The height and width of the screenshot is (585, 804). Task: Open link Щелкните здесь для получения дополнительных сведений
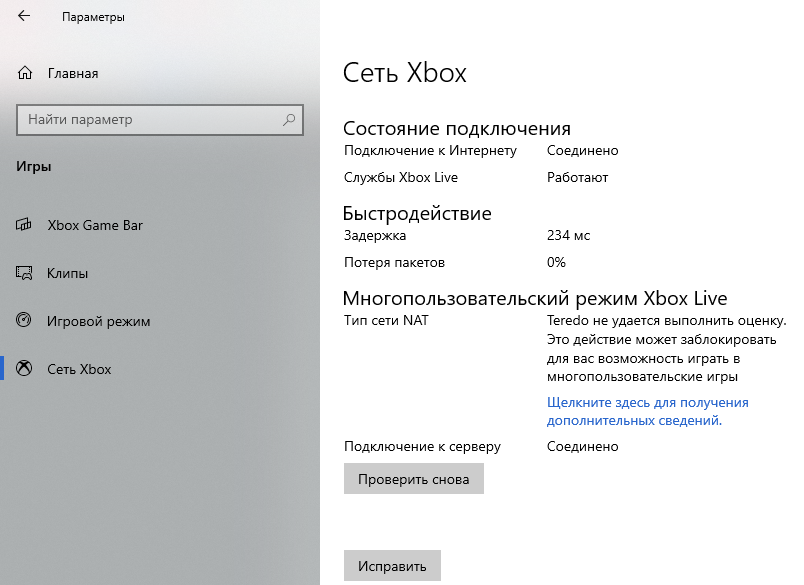click(x=647, y=411)
